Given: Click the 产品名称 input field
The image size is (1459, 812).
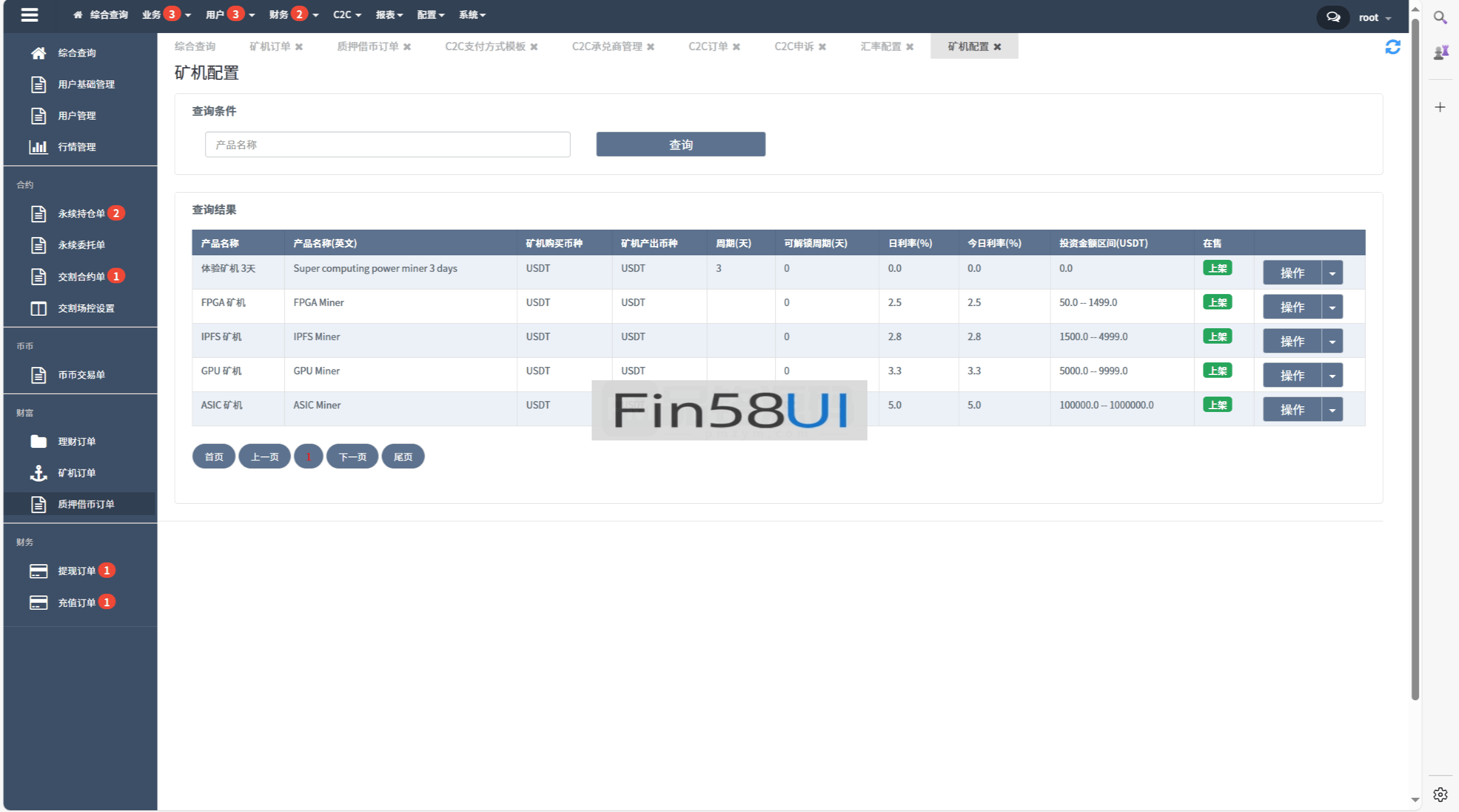Looking at the screenshot, I should pos(388,145).
